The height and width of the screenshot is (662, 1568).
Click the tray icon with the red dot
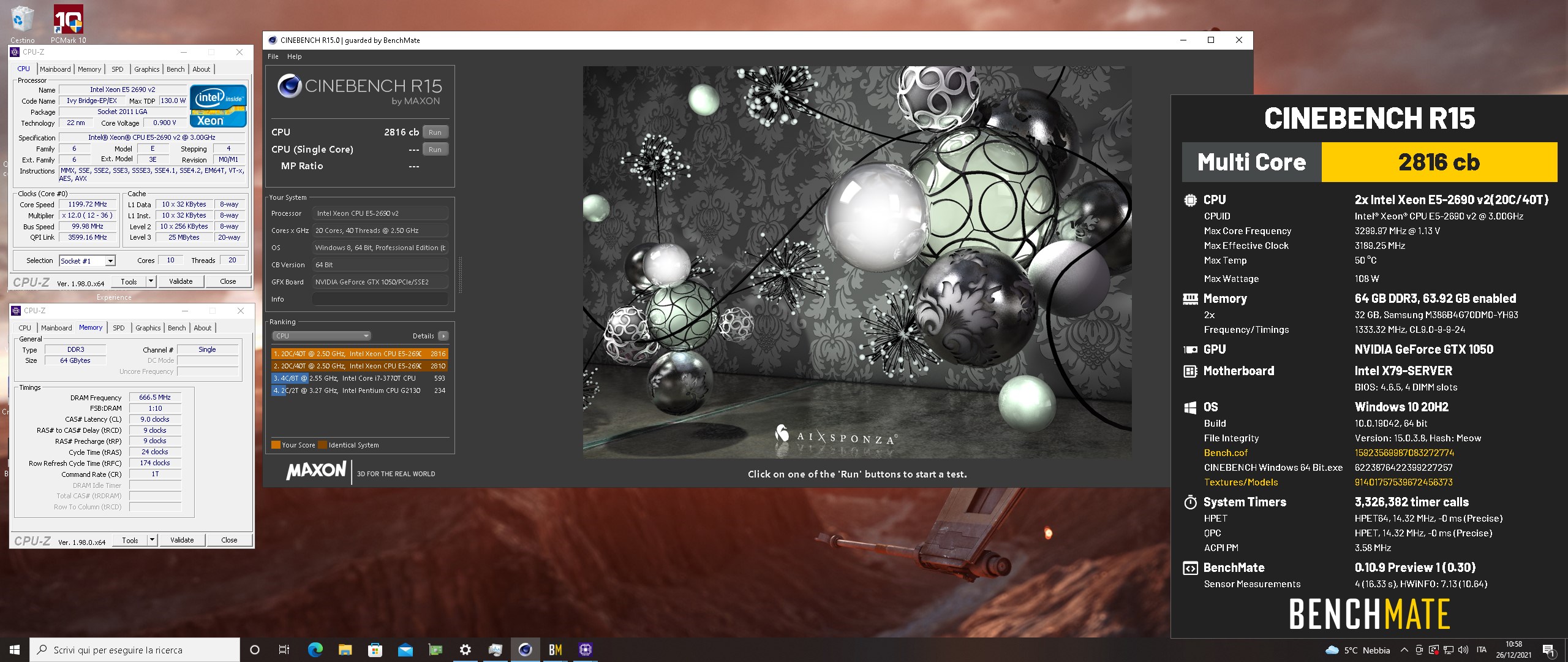(x=1433, y=650)
